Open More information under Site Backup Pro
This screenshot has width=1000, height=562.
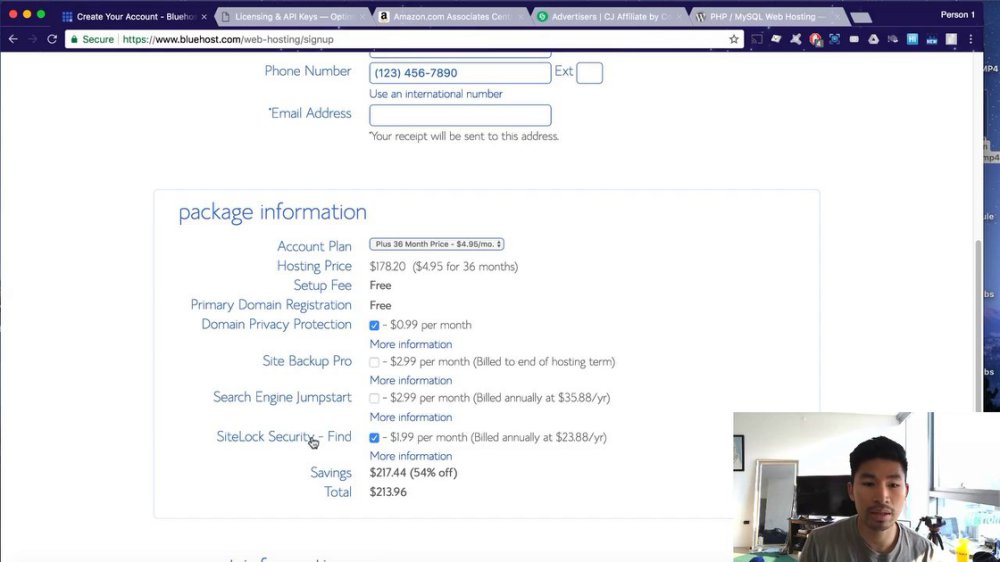pos(411,380)
